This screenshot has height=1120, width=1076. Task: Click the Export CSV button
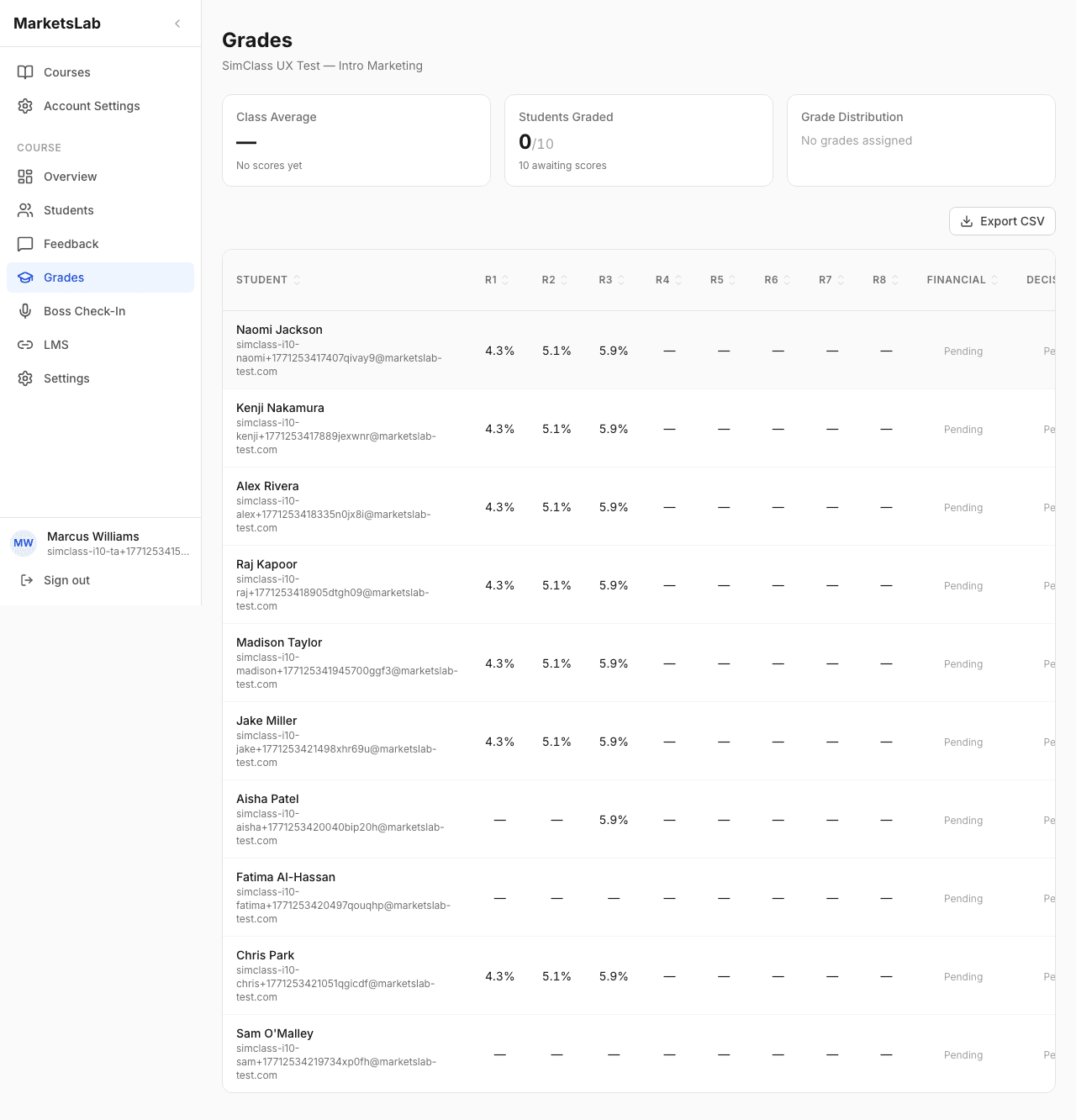click(1002, 221)
